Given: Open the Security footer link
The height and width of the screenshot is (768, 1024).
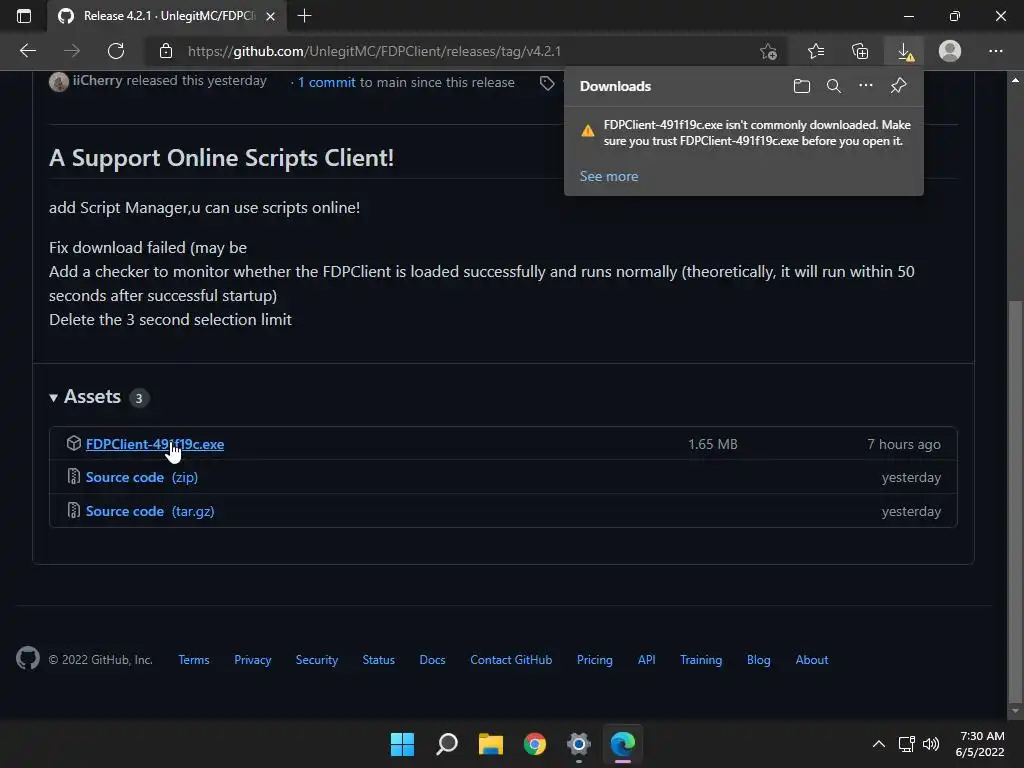Looking at the screenshot, I should (317, 660).
